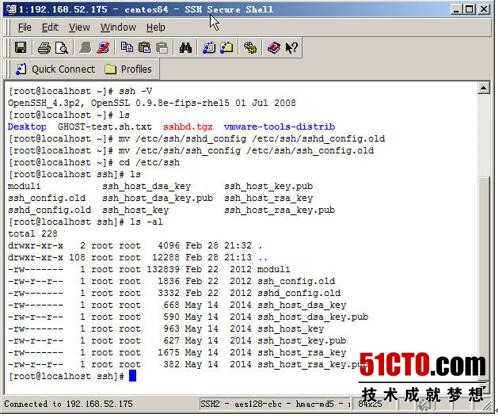This screenshot has height=416, width=498.
Task: Open the Edit menu
Action: [50, 27]
